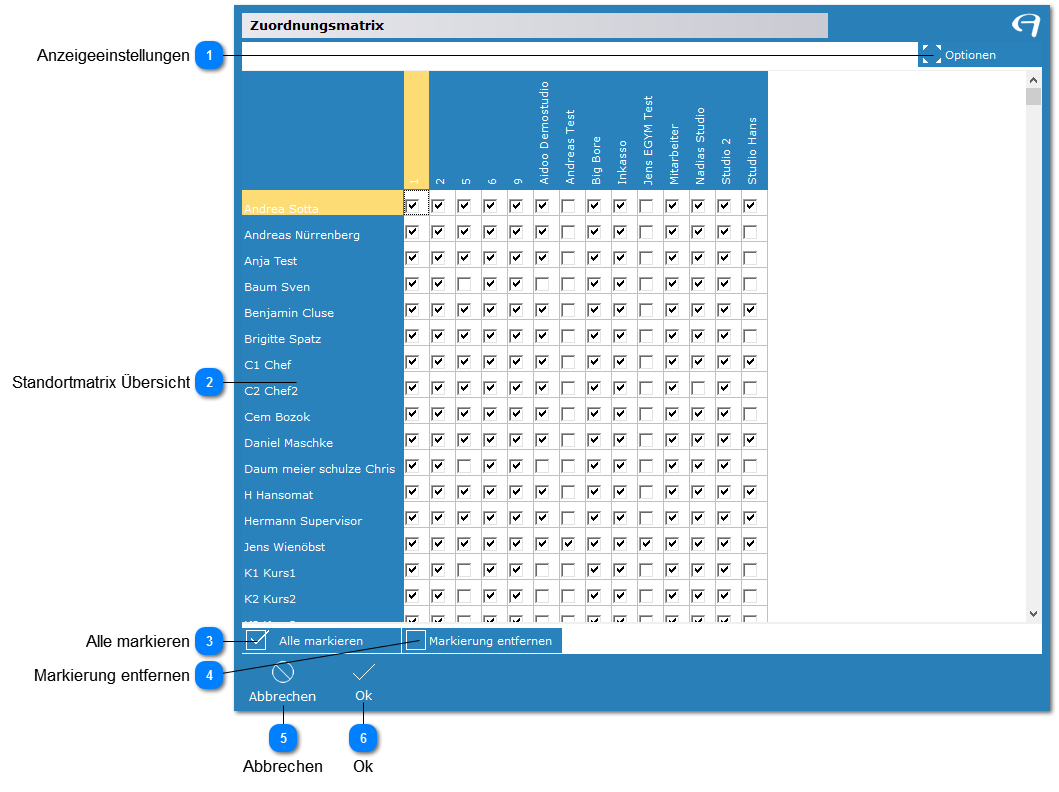1059x792 pixels.
Task: Click the Markierung entfernen button label
Action: (x=490, y=641)
